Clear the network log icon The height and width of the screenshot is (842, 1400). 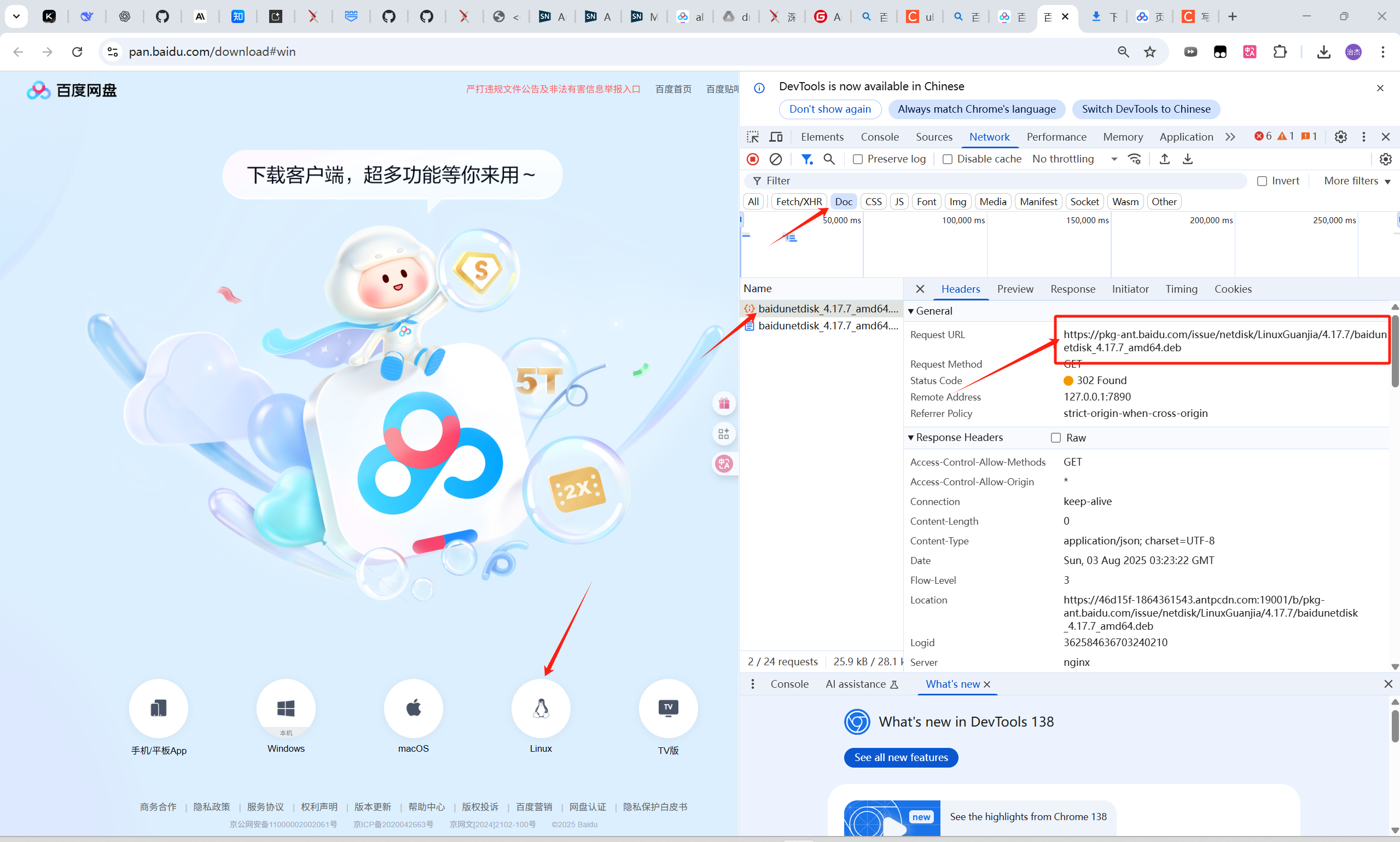[775, 159]
